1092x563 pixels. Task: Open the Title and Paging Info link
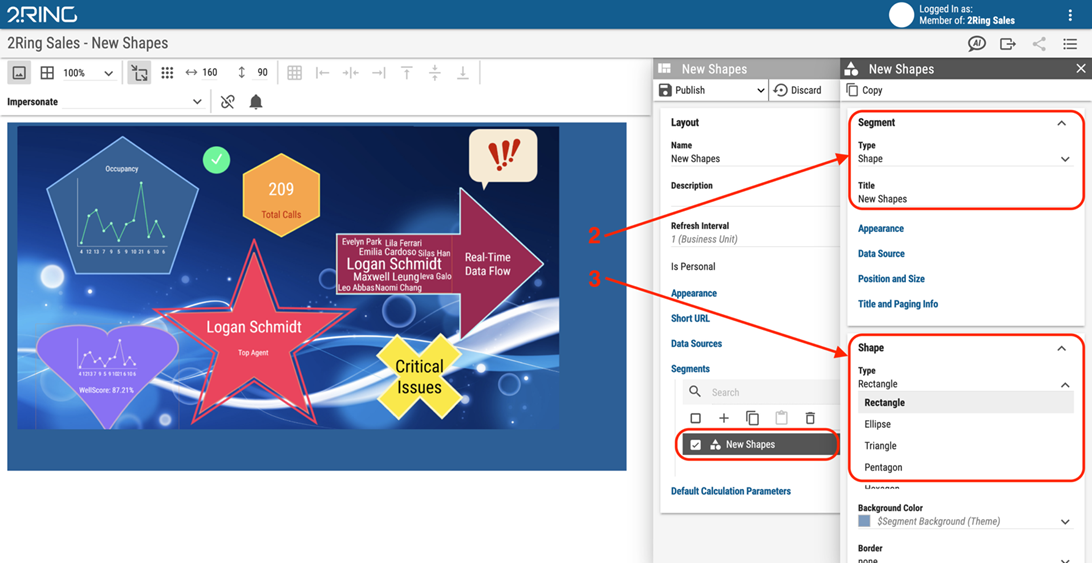pyautogui.click(x=898, y=304)
